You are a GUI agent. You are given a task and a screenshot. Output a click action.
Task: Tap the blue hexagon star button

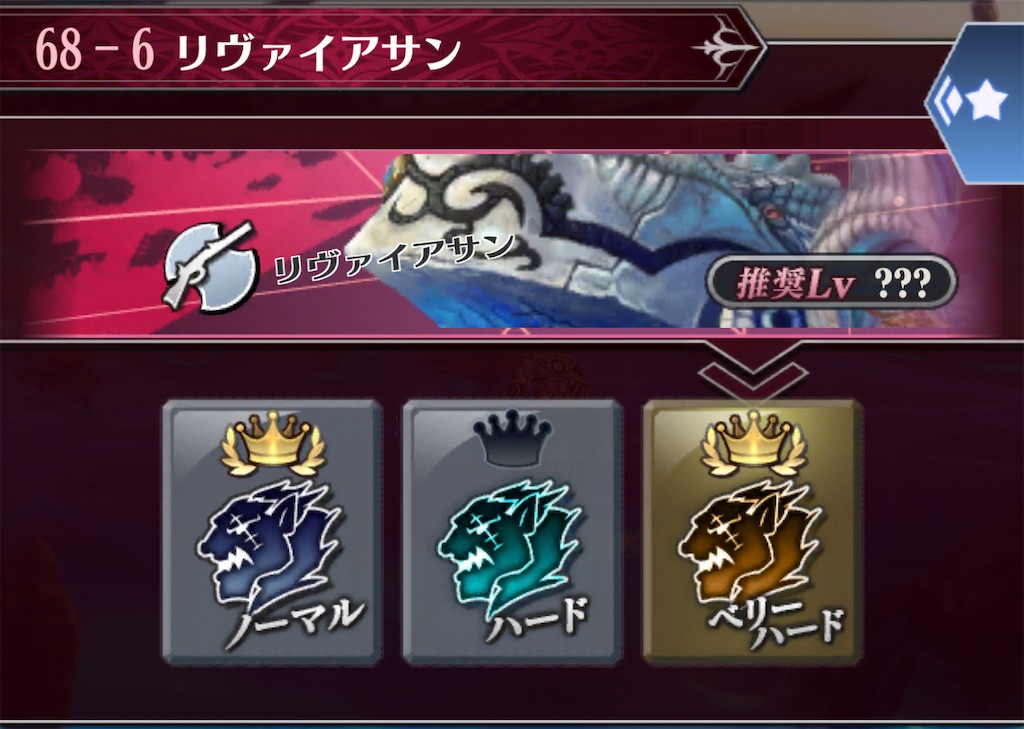[976, 103]
